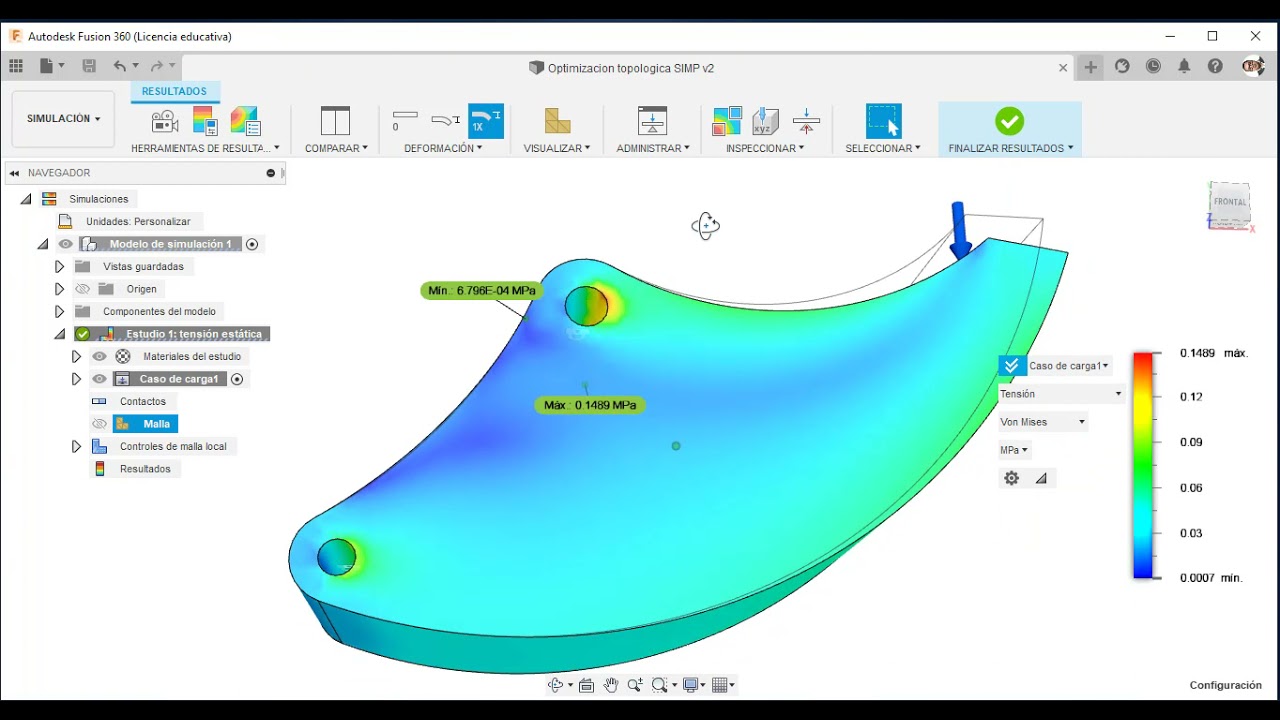Click the Administrar import results icon
The height and width of the screenshot is (720, 1280).
[x=652, y=121]
